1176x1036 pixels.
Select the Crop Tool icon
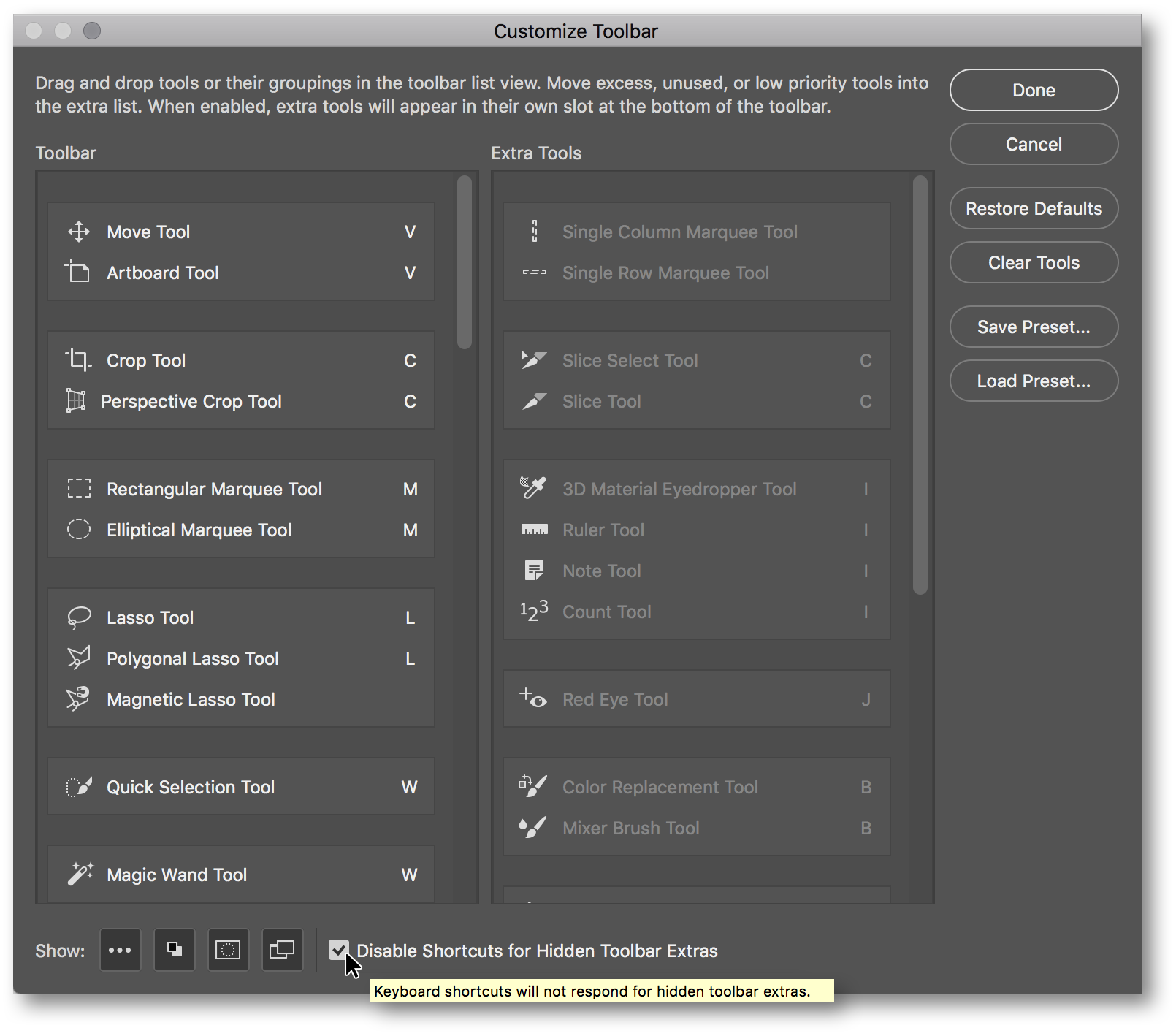pos(79,359)
